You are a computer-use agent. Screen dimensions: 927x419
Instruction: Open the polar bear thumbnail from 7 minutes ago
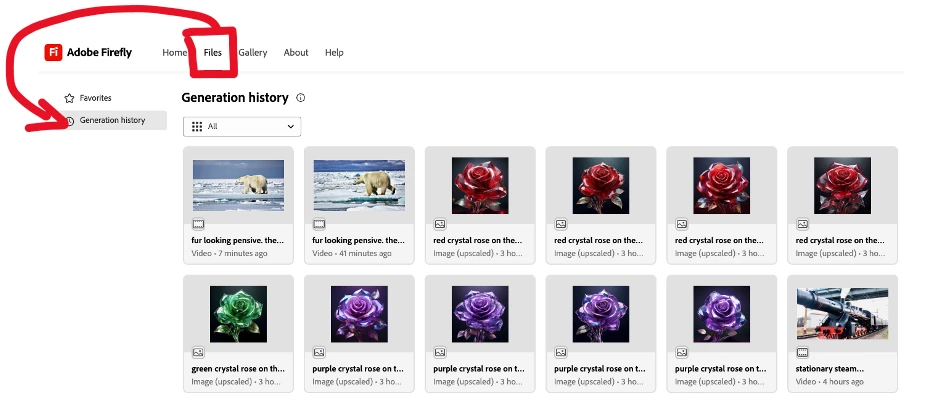point(238,185)
